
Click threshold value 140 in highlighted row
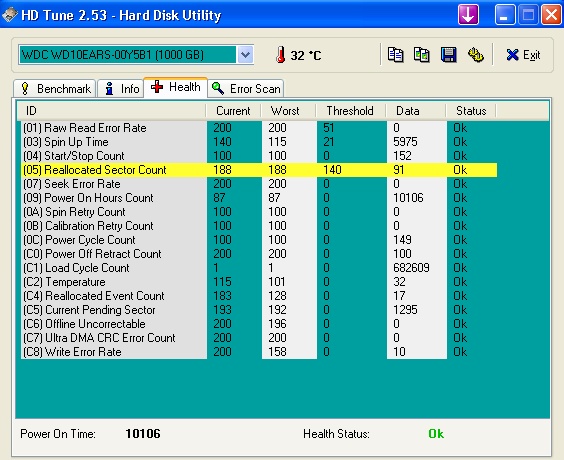332,170
